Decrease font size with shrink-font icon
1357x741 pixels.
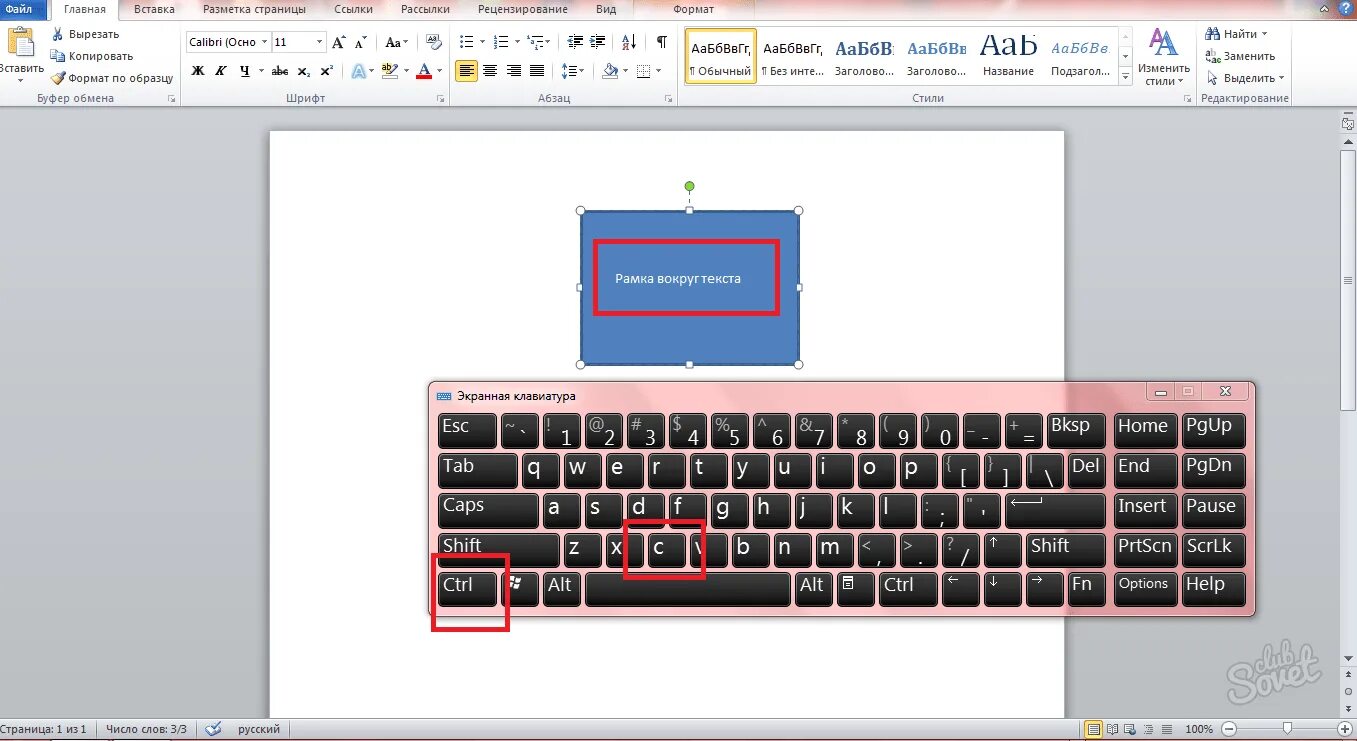(x=359, y=42)
